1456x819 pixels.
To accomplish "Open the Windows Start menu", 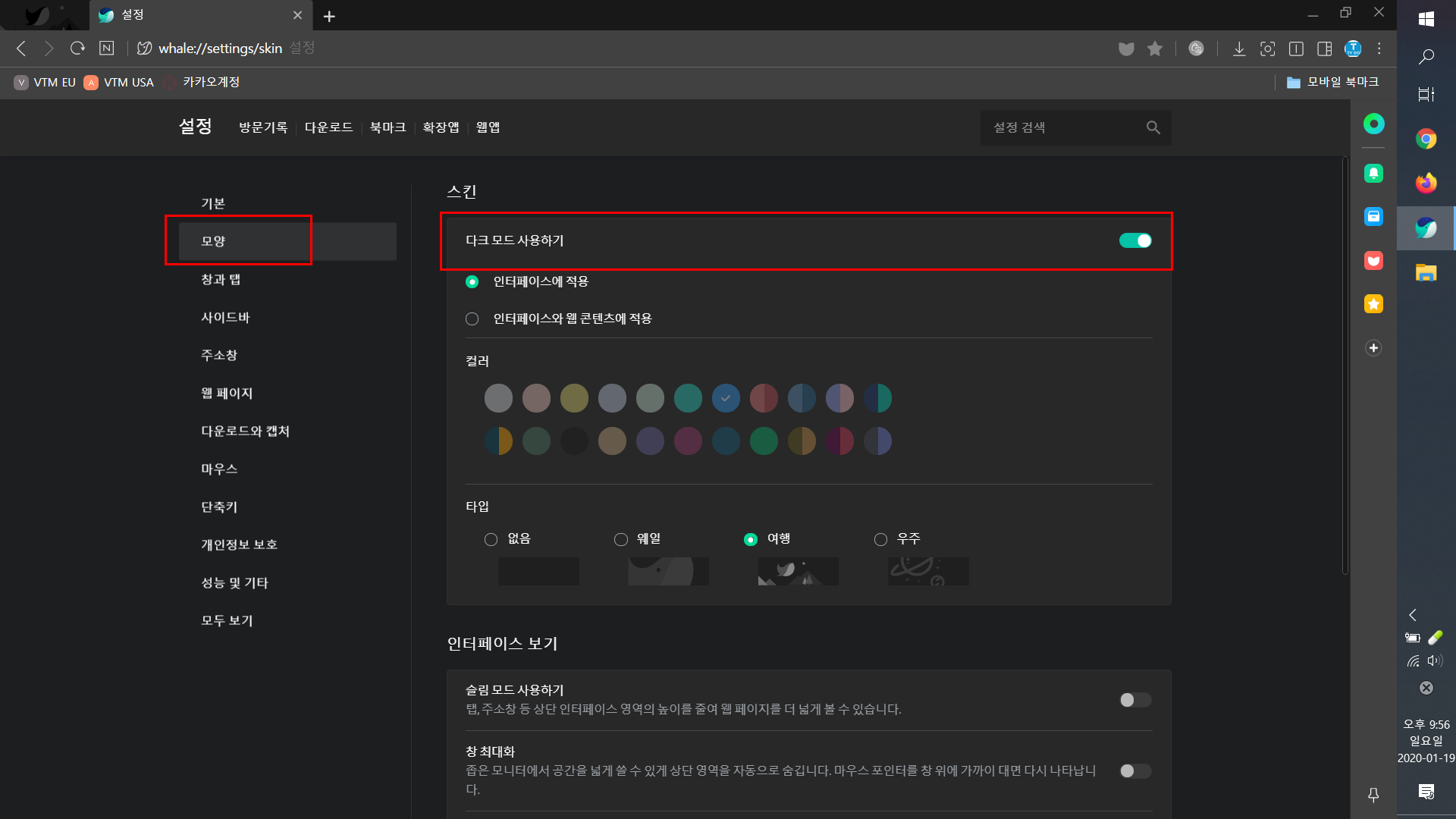I will click(x=1426, y=19).
